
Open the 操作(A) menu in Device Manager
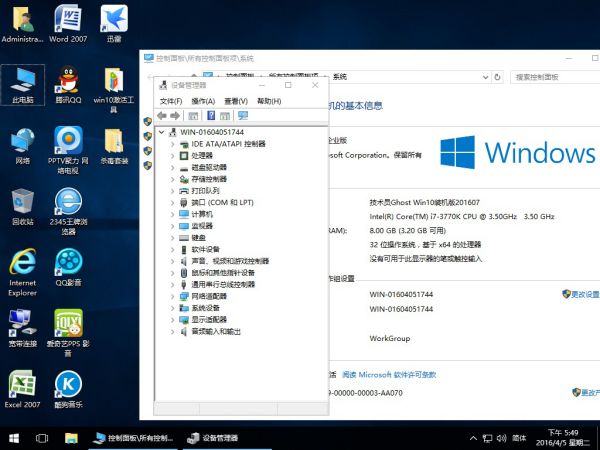tap(203, 101)
